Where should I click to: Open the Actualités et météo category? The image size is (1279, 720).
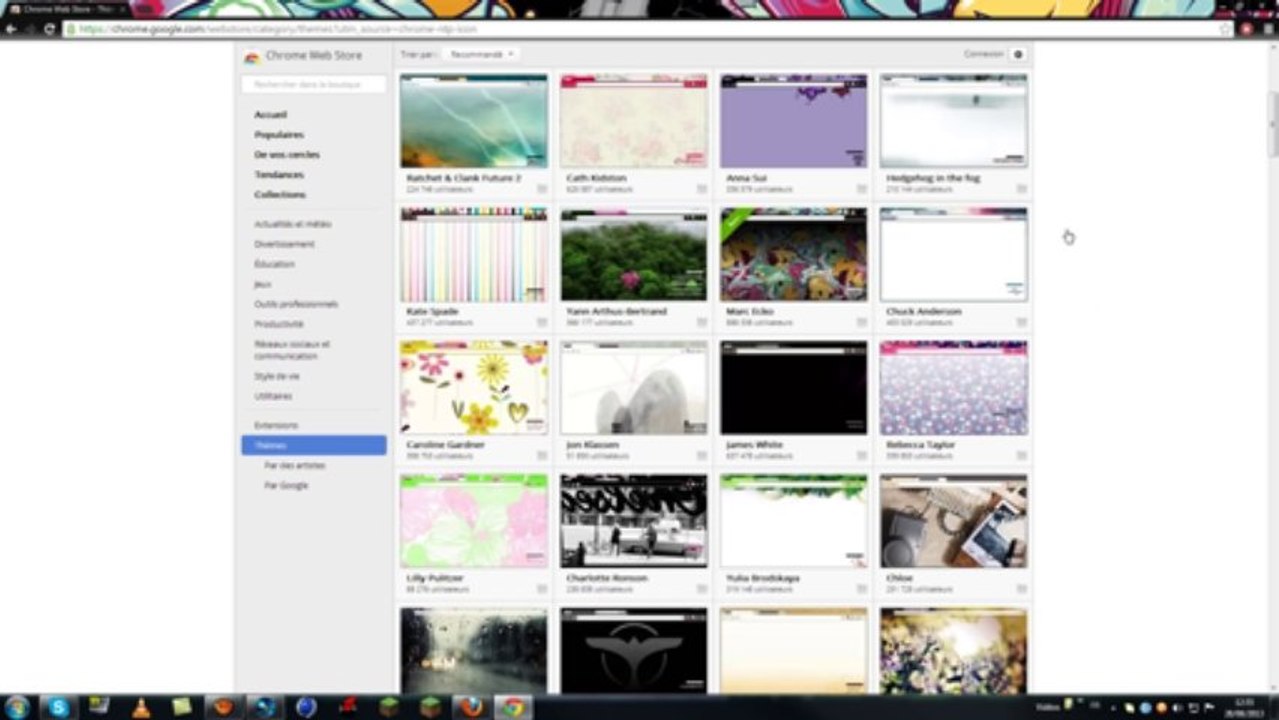(x=292, y=224)
